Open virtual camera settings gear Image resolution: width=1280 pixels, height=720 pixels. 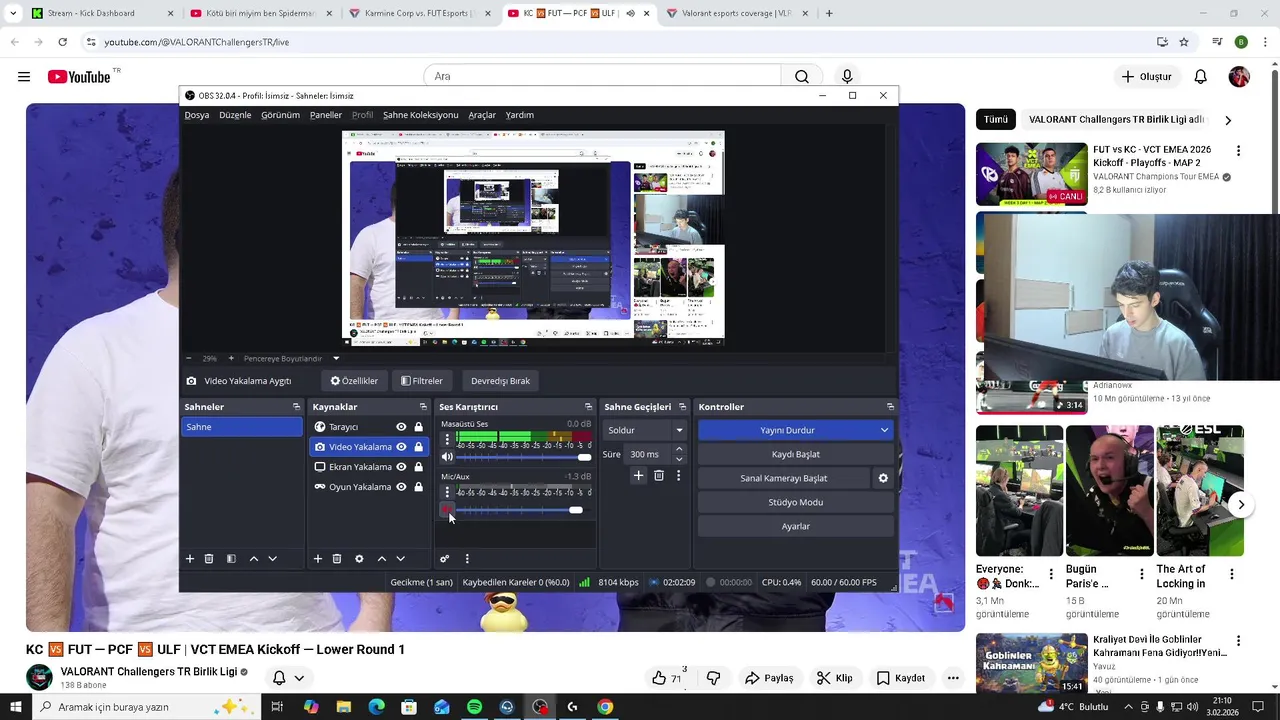(x=883, y=478)
